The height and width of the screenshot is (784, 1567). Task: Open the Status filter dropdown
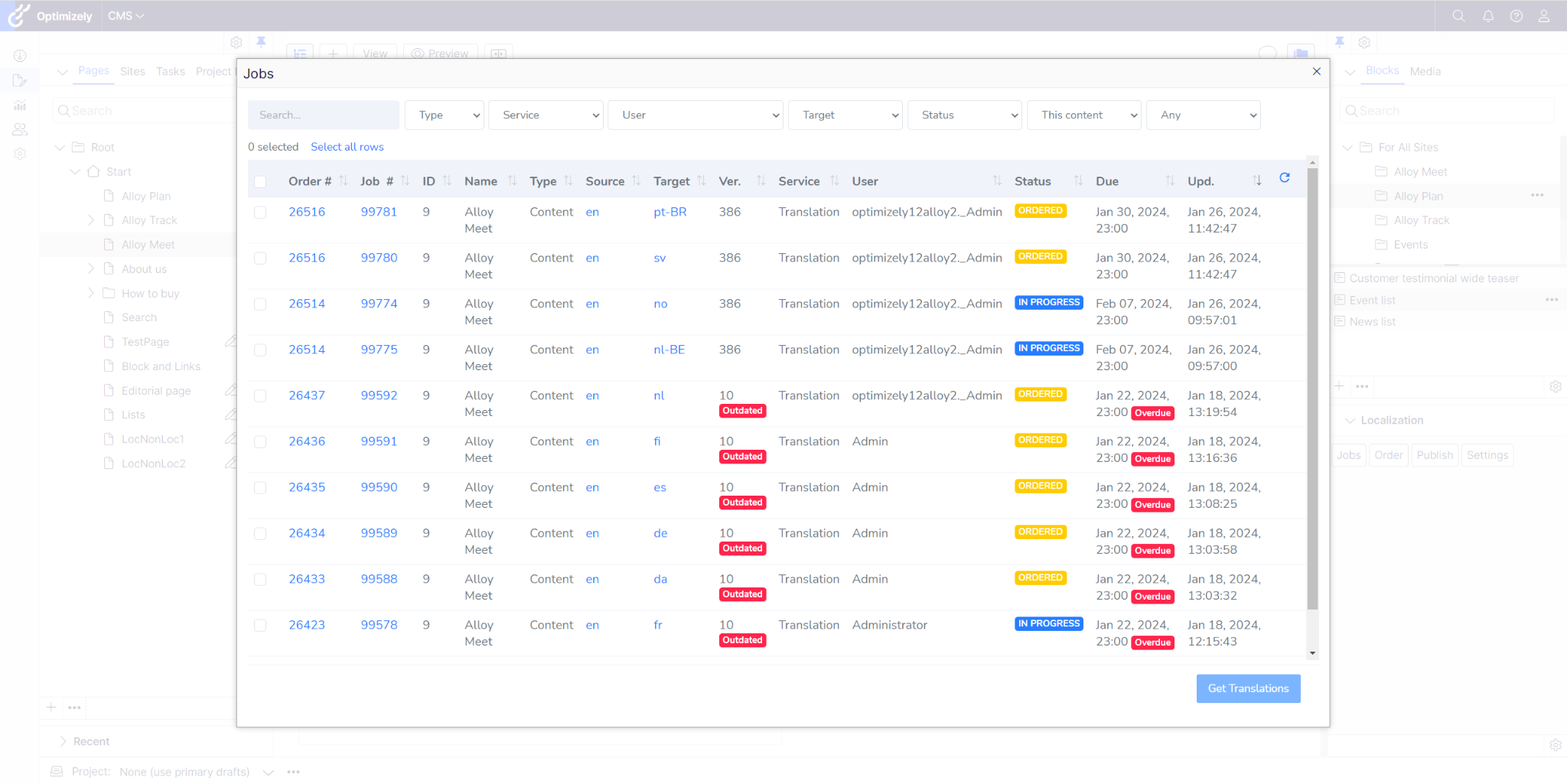pos(965,115)
